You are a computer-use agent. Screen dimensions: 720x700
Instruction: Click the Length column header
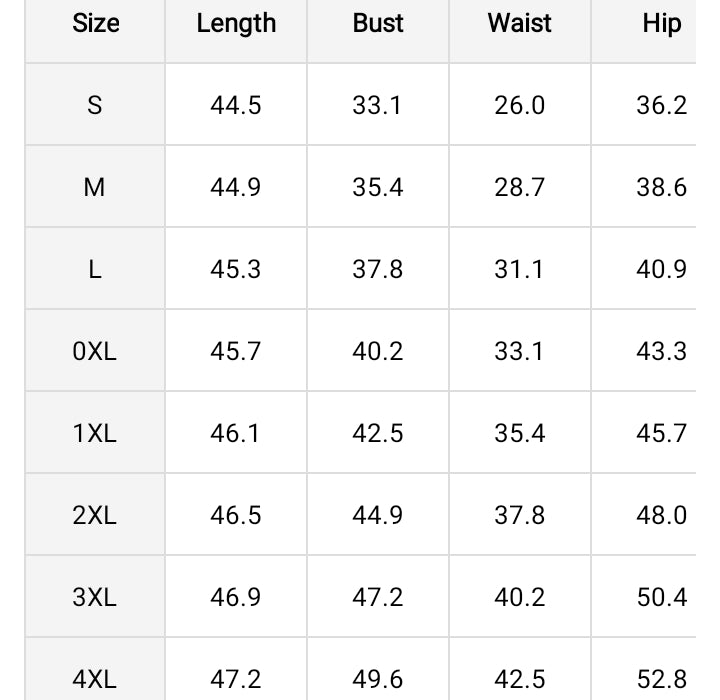pyautogui.click(x=236, y=24)
